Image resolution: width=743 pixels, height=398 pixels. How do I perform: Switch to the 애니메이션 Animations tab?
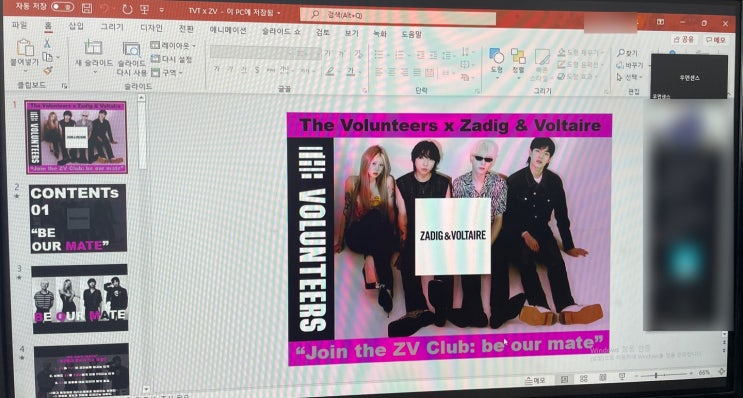point(227,30)
